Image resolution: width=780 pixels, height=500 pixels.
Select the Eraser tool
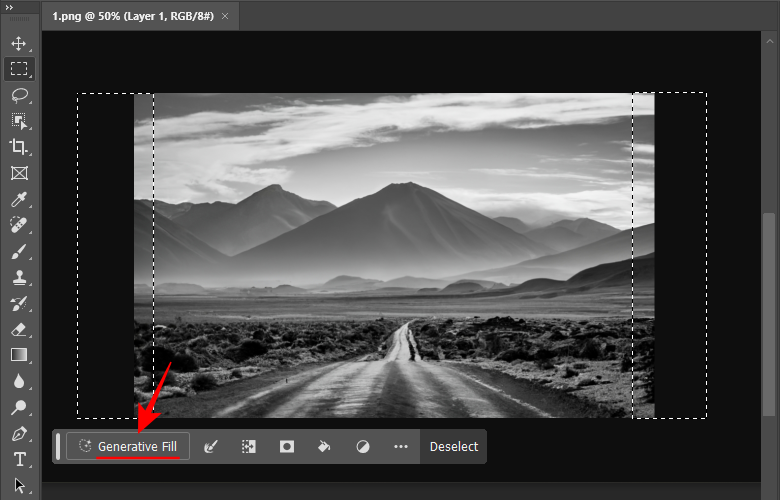point(19,329)
